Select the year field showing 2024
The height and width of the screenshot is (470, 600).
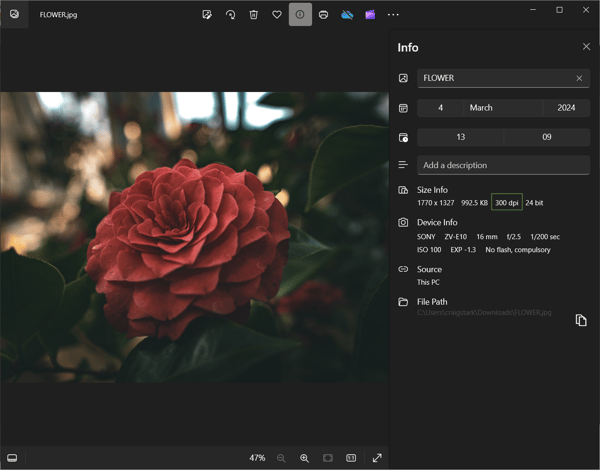click(566, 108)
